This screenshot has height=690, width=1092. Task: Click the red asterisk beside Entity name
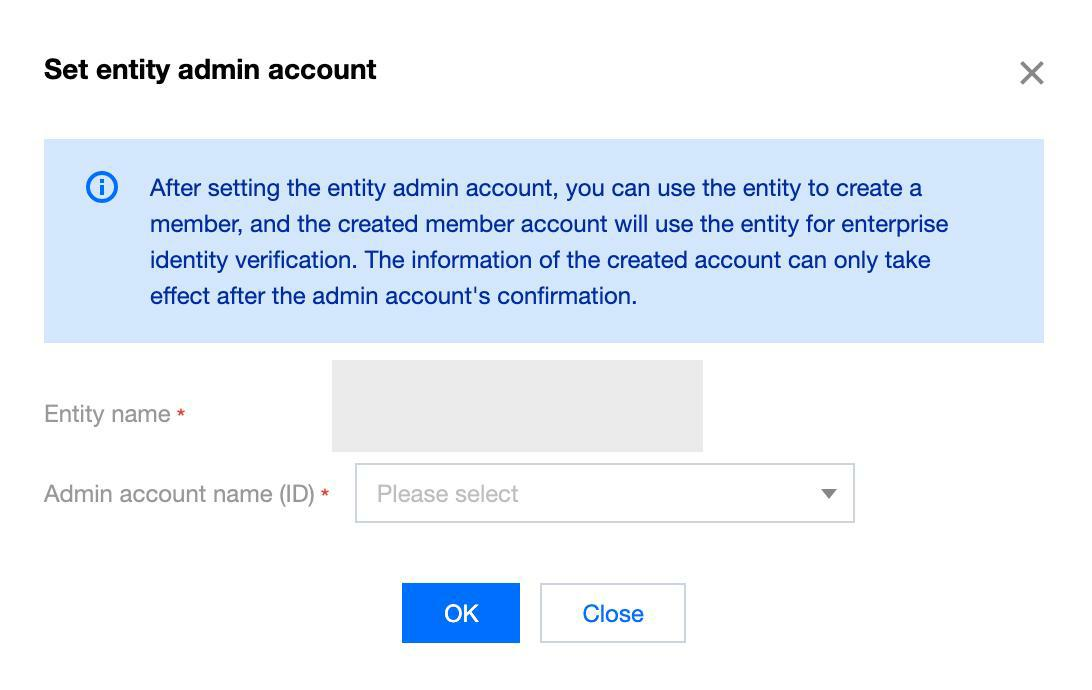tap(181, 414)
